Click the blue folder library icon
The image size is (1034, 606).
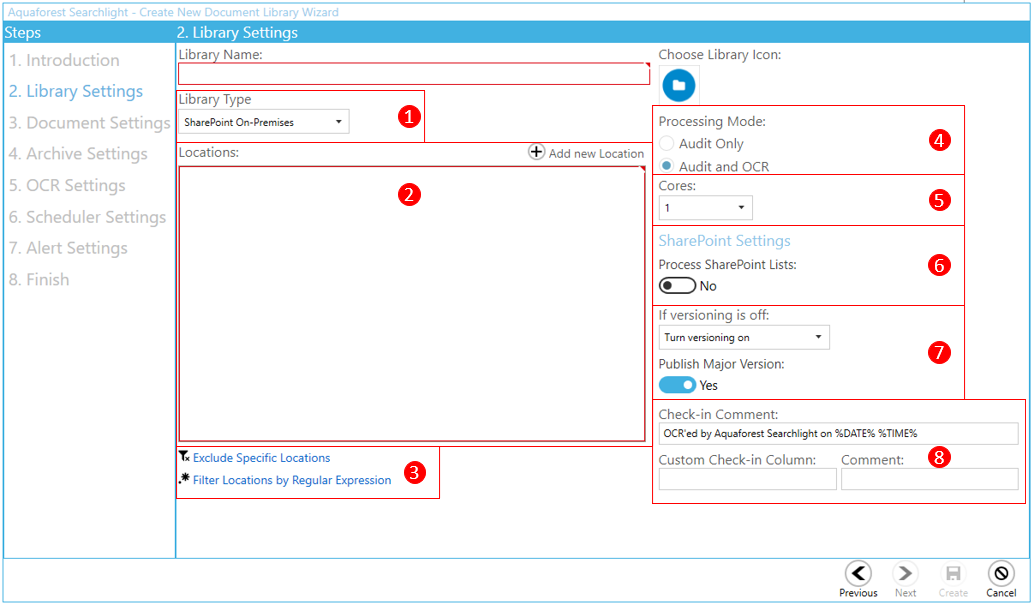[x=678, y=85]
